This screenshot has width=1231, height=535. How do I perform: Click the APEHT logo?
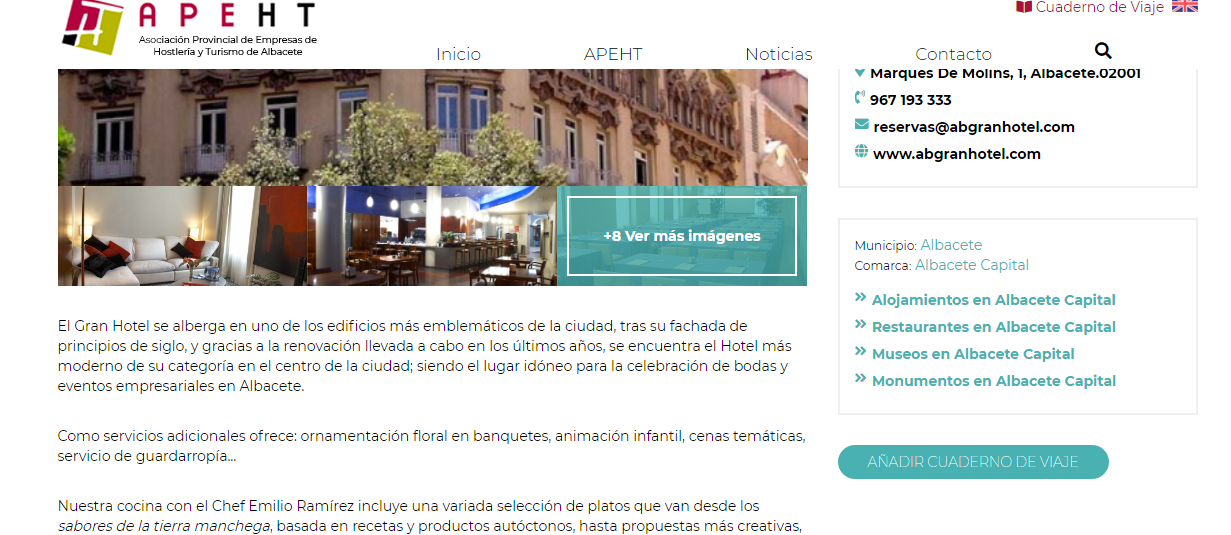(x=188, y=28)
